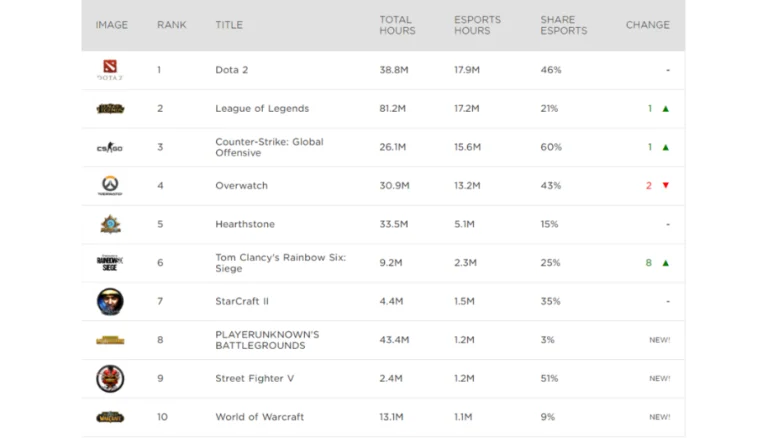Click the green up arrow for Rainbow Six
The width and height of the screenshot is (768, 438).
666,263
